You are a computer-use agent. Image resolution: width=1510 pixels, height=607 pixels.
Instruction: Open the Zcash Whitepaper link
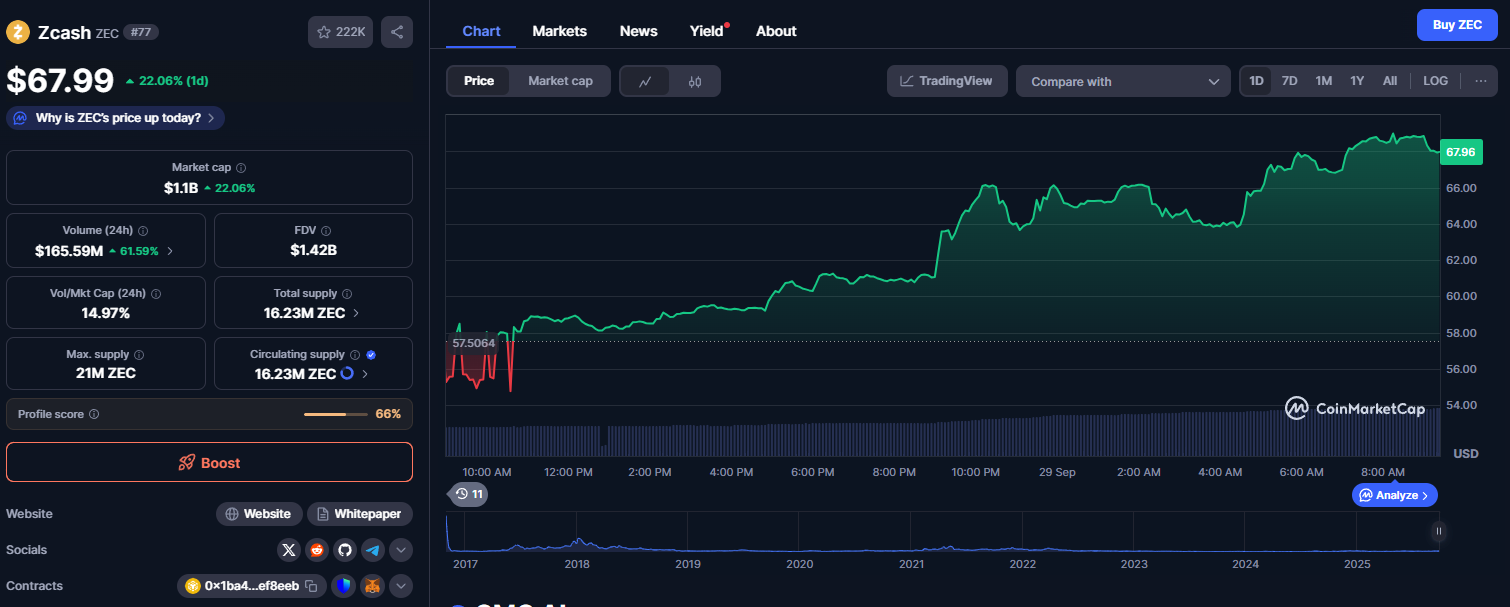[x=360, y=514]
